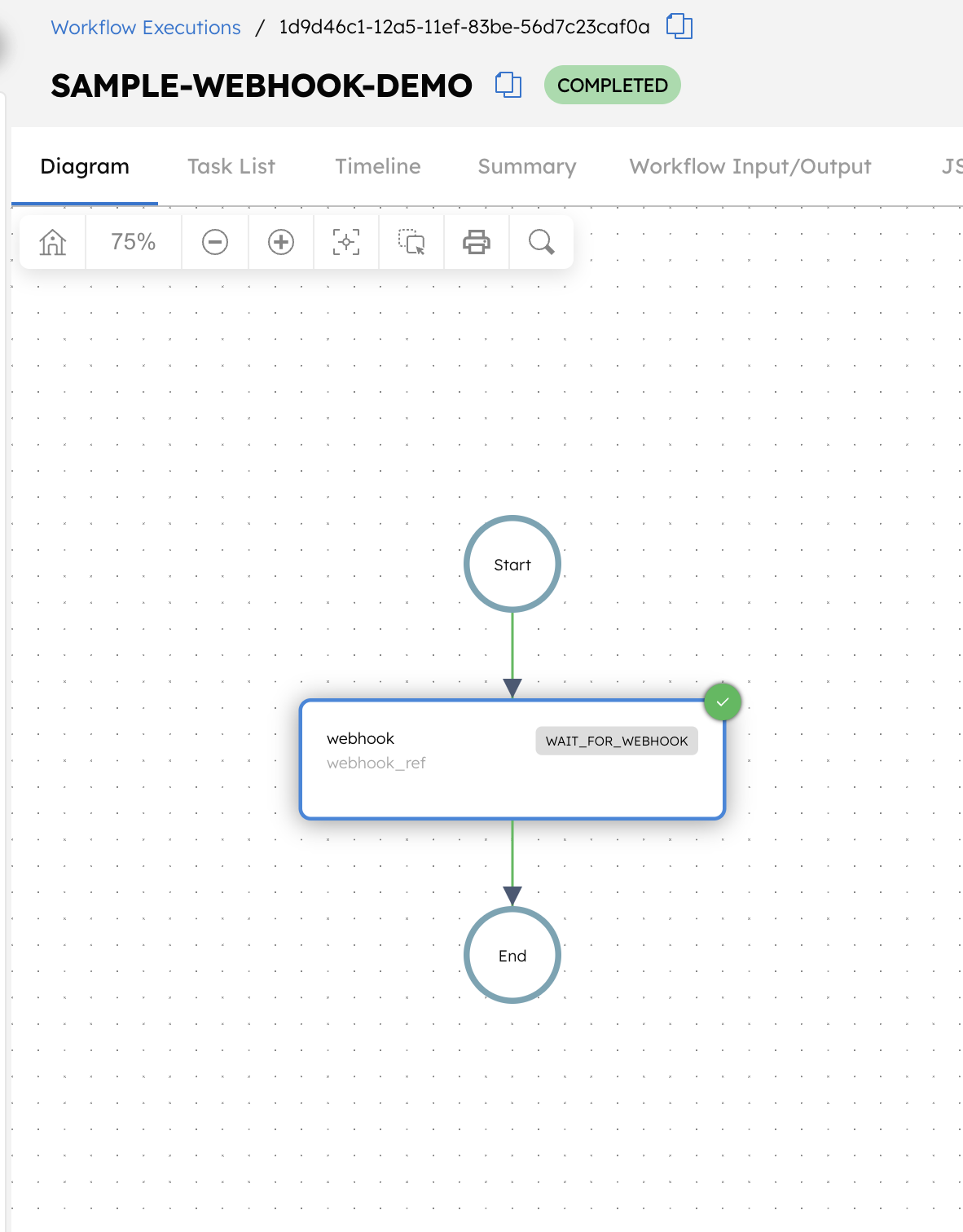Screen dimensions: 963x1232
Task: Open the 75% zoom level selector
Action: coord(133,242)
